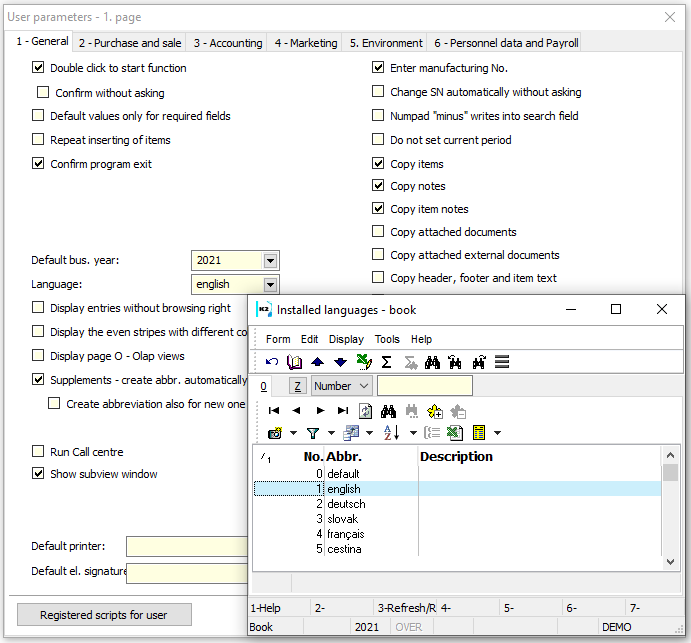
Task: Uncheck Double click to start function
Action: [38, 67]
